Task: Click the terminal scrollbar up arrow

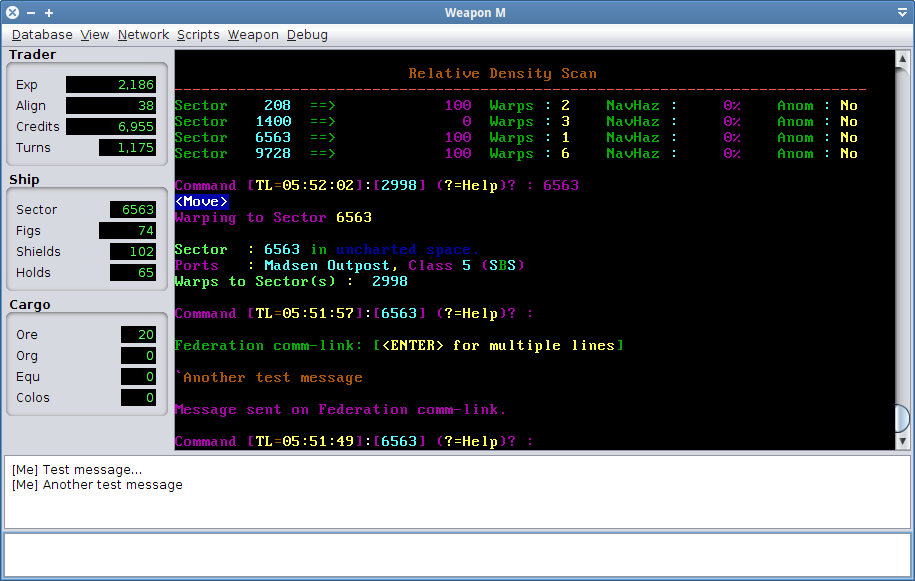Action: [901, 58]
